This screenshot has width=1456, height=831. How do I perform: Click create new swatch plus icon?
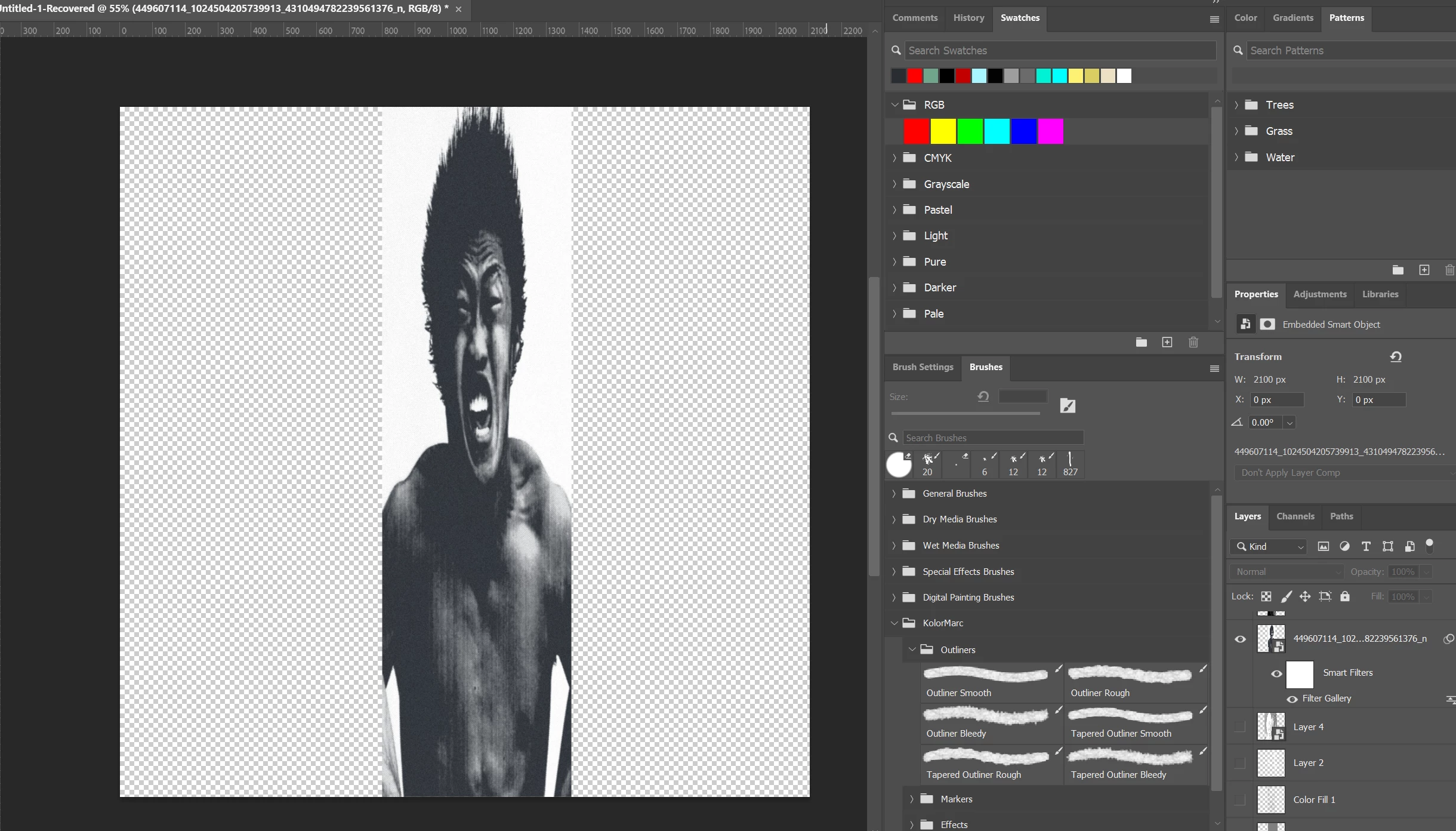coord(1167,342)
